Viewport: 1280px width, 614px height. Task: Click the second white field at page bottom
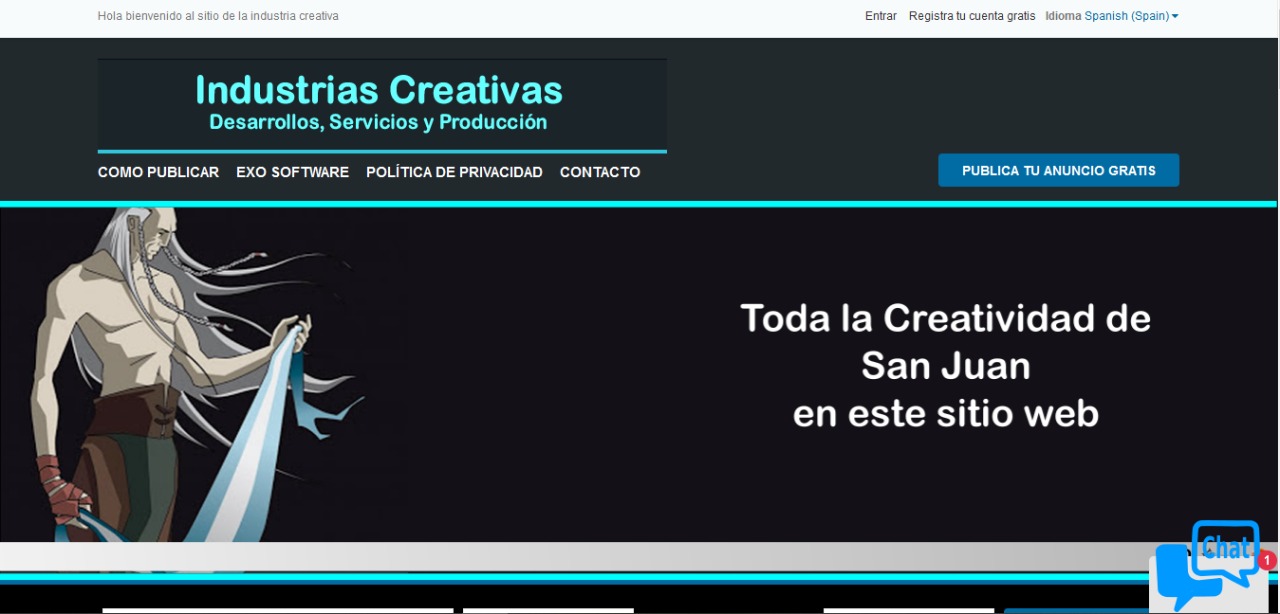pyautogui.click(x=548, y=610)
